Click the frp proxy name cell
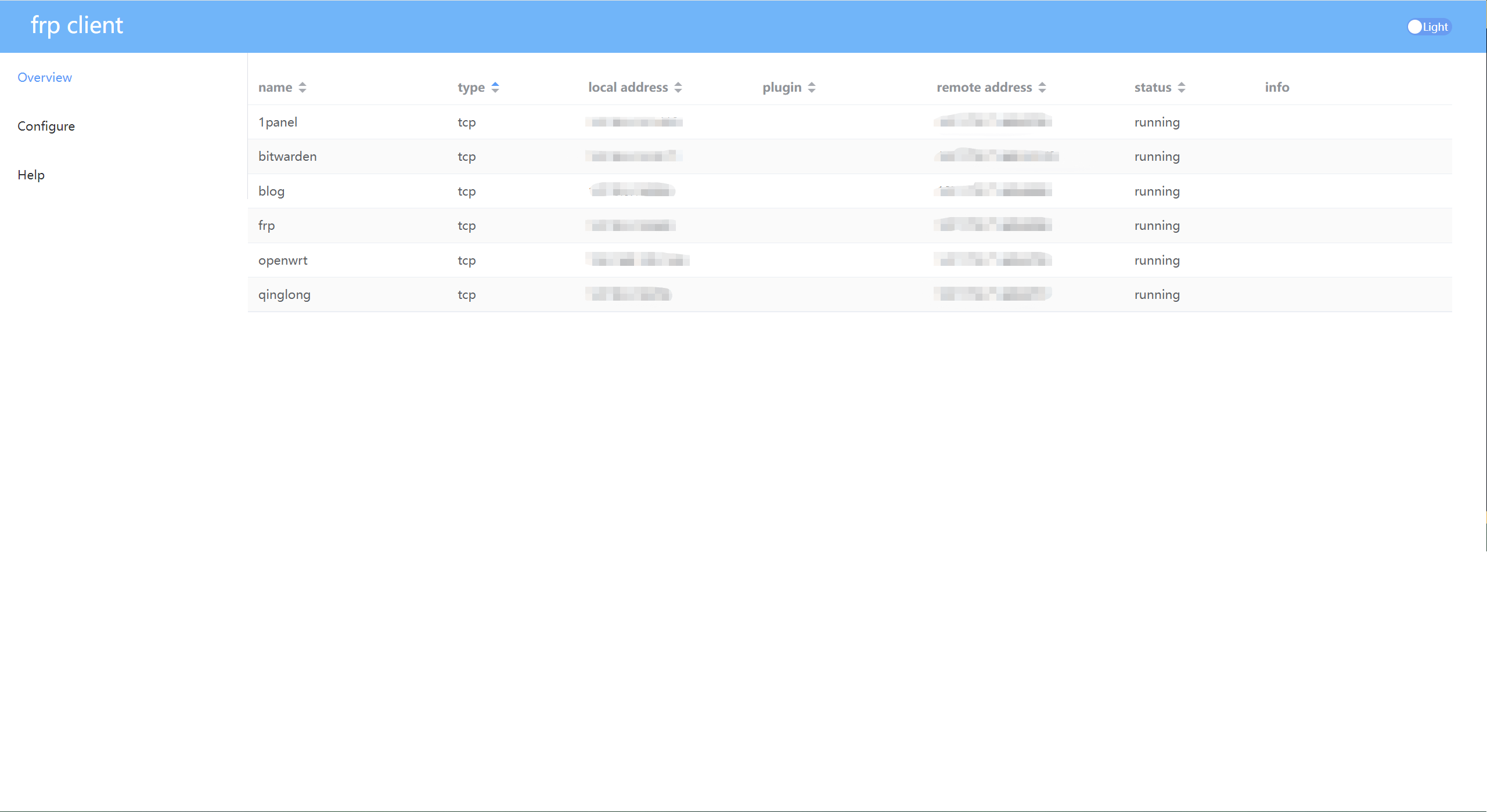This screenshot has width=1487, height=812. click(267, 226)
